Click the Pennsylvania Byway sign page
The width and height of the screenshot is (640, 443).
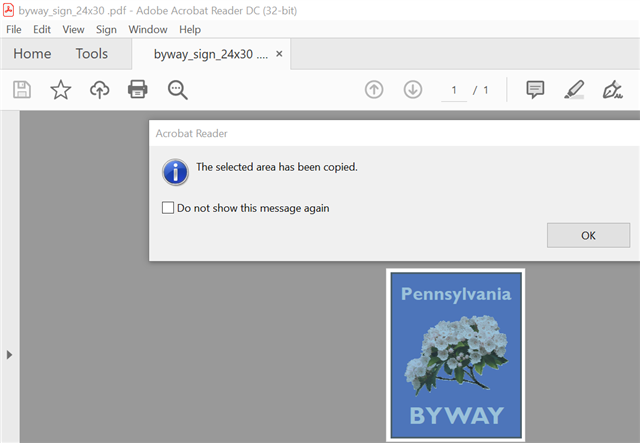tap(456, 355)
